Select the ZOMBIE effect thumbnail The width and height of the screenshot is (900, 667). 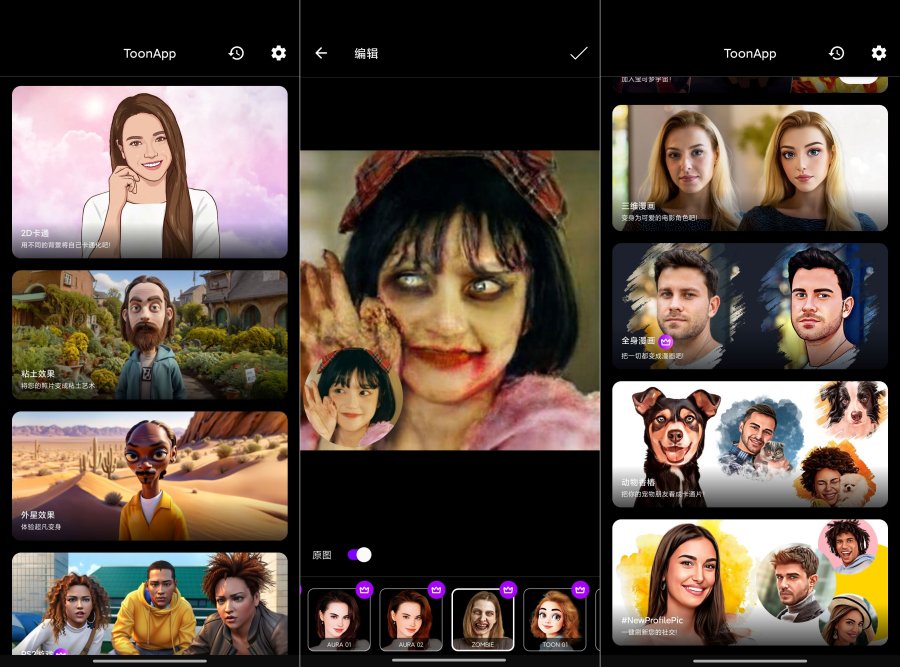(x=485, y=618)
